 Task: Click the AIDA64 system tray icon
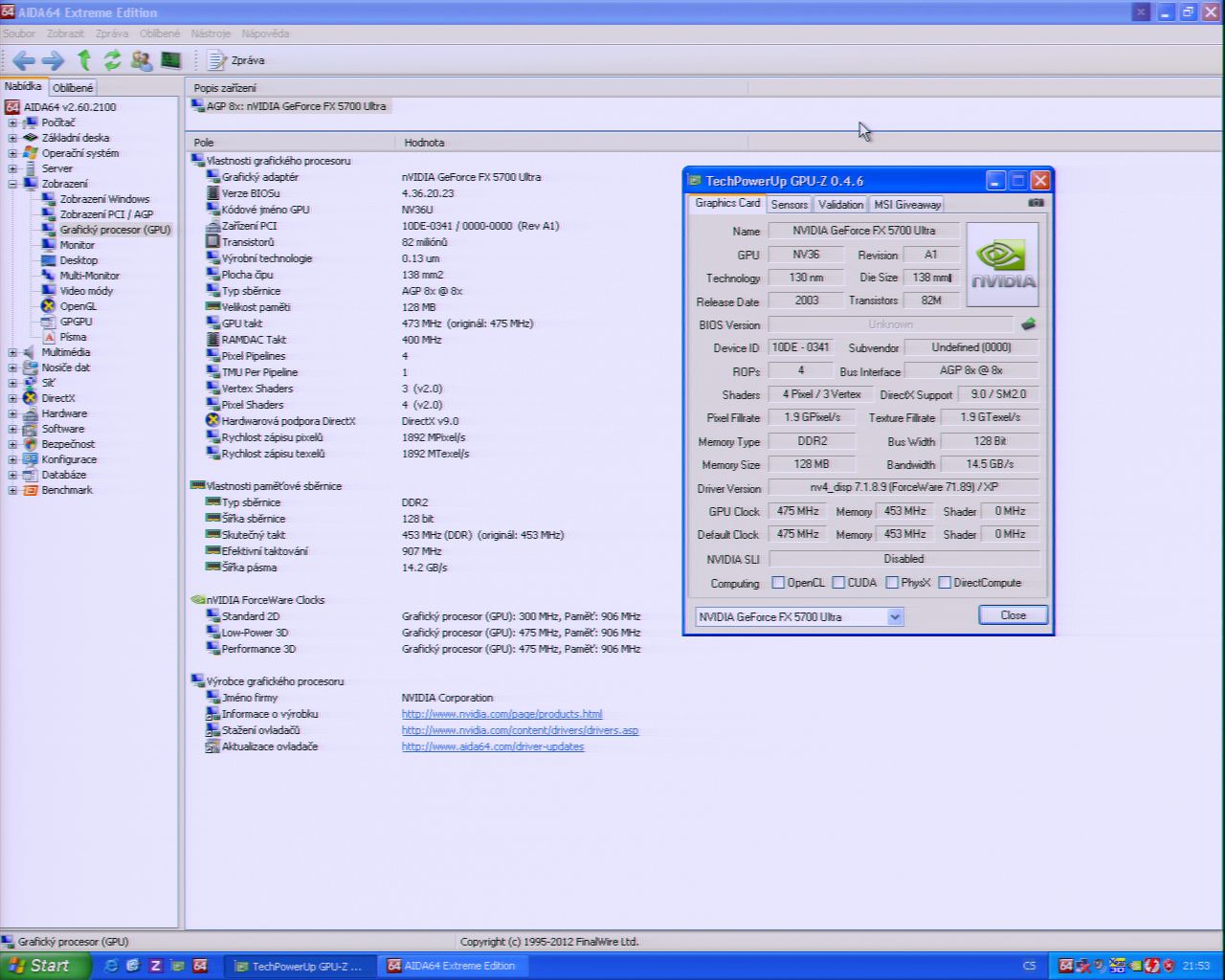(1065, 966)
